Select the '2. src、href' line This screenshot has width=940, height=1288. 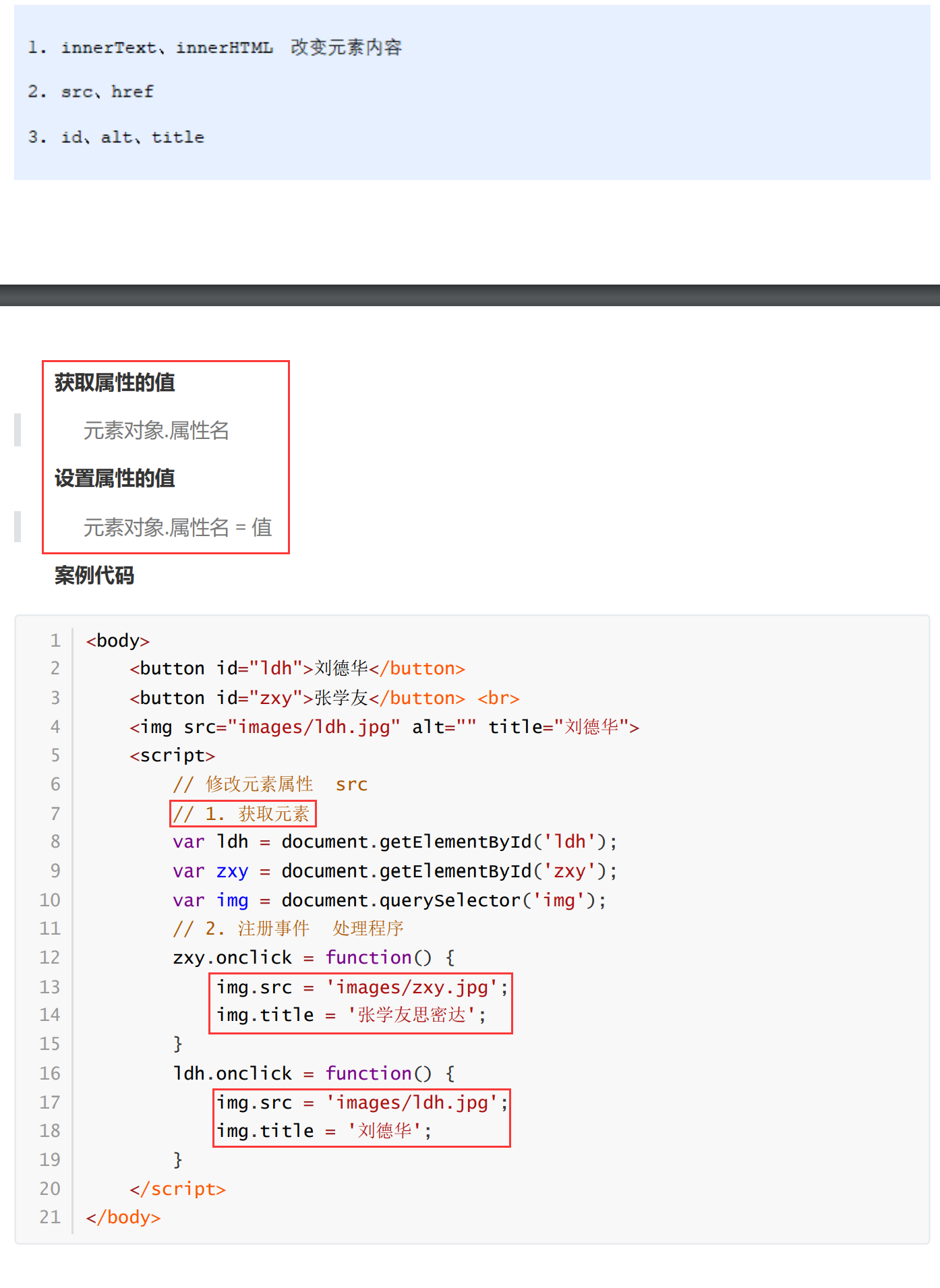tap(90, 92)
